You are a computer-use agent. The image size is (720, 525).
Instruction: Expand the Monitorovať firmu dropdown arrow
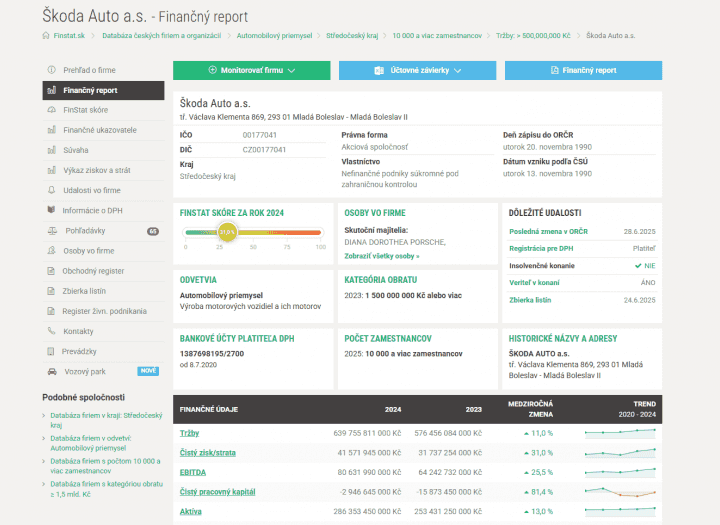pos(291,71)
